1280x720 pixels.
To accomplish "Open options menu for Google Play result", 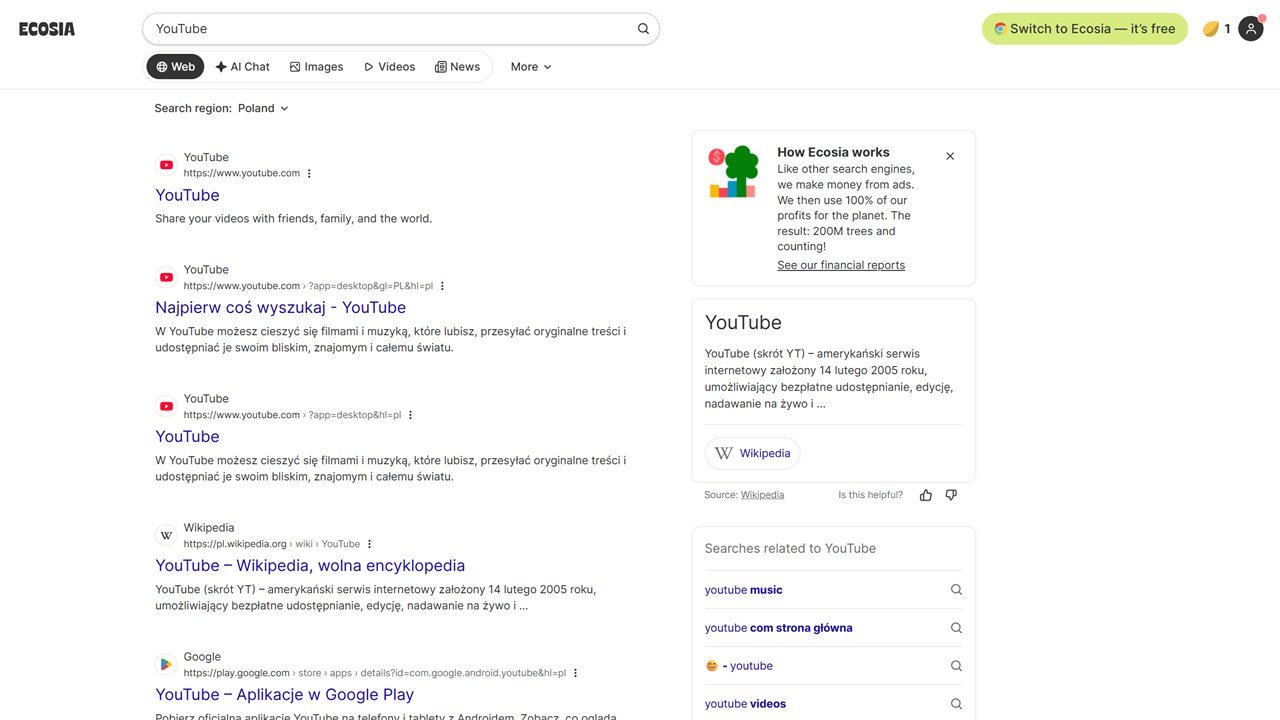I will coord(575,673).
